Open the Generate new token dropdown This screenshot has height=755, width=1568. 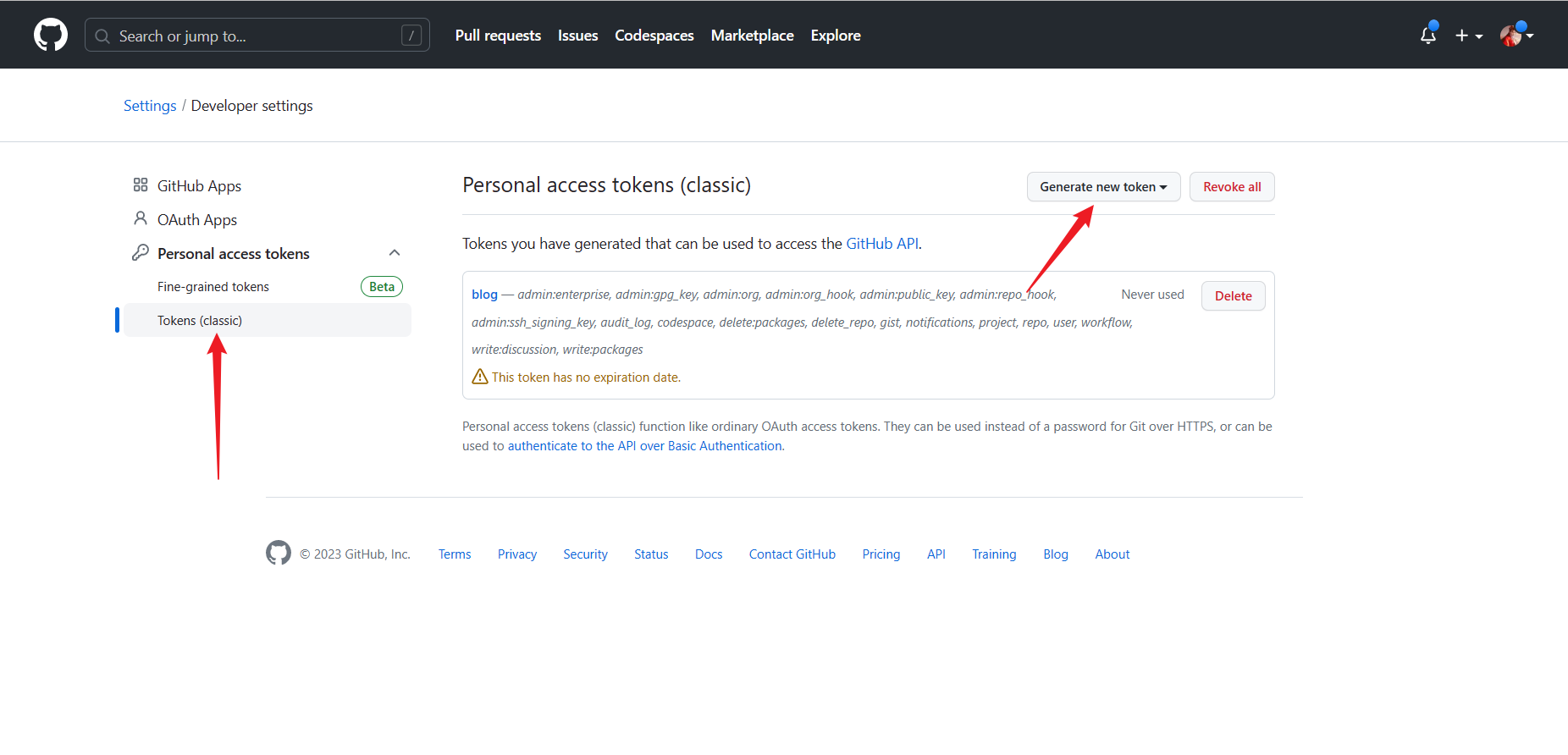point(1103,187)
